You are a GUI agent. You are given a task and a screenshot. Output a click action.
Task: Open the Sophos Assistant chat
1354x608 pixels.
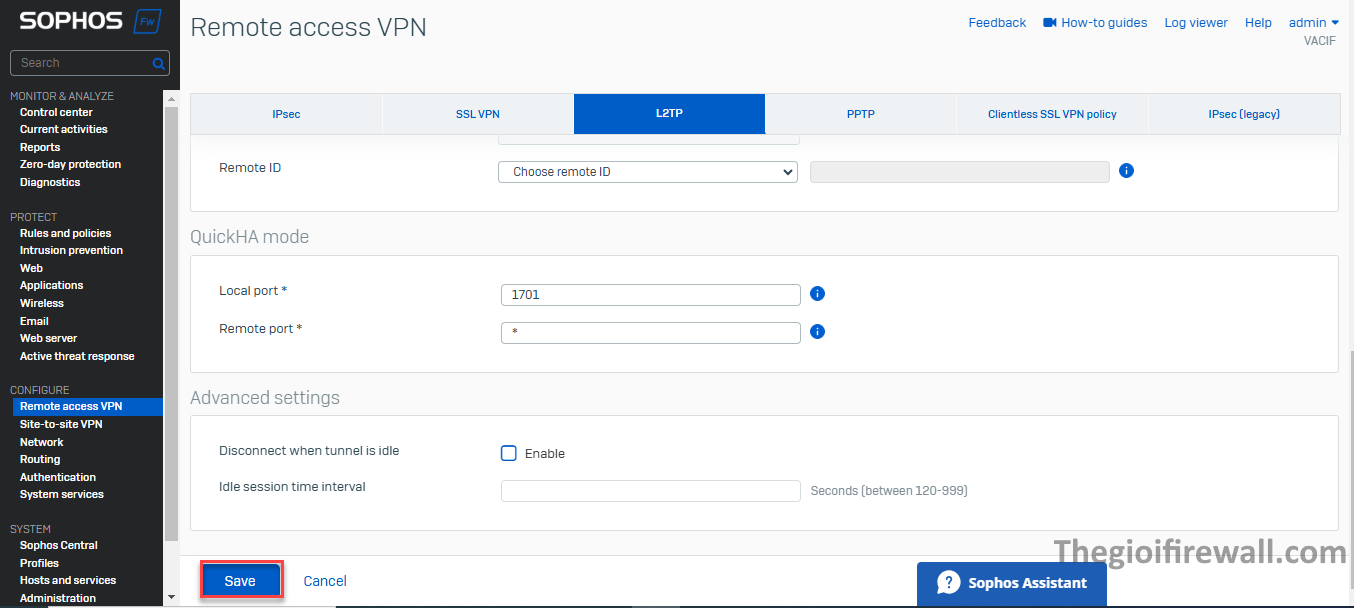pos(1011,583)
